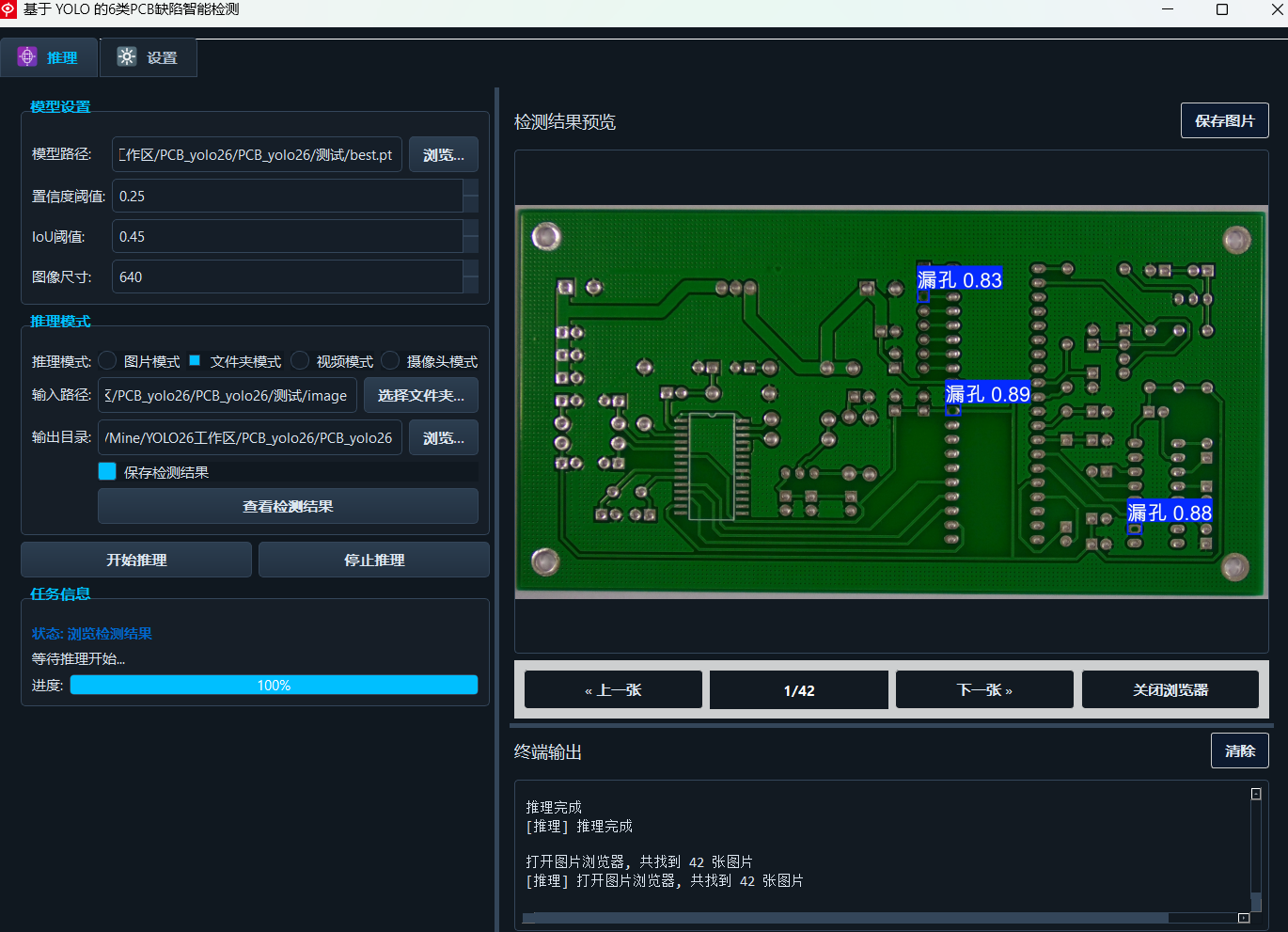The image size is (1288, 932).
Task: Click the 100% progress bar
Action: point(274,685)
